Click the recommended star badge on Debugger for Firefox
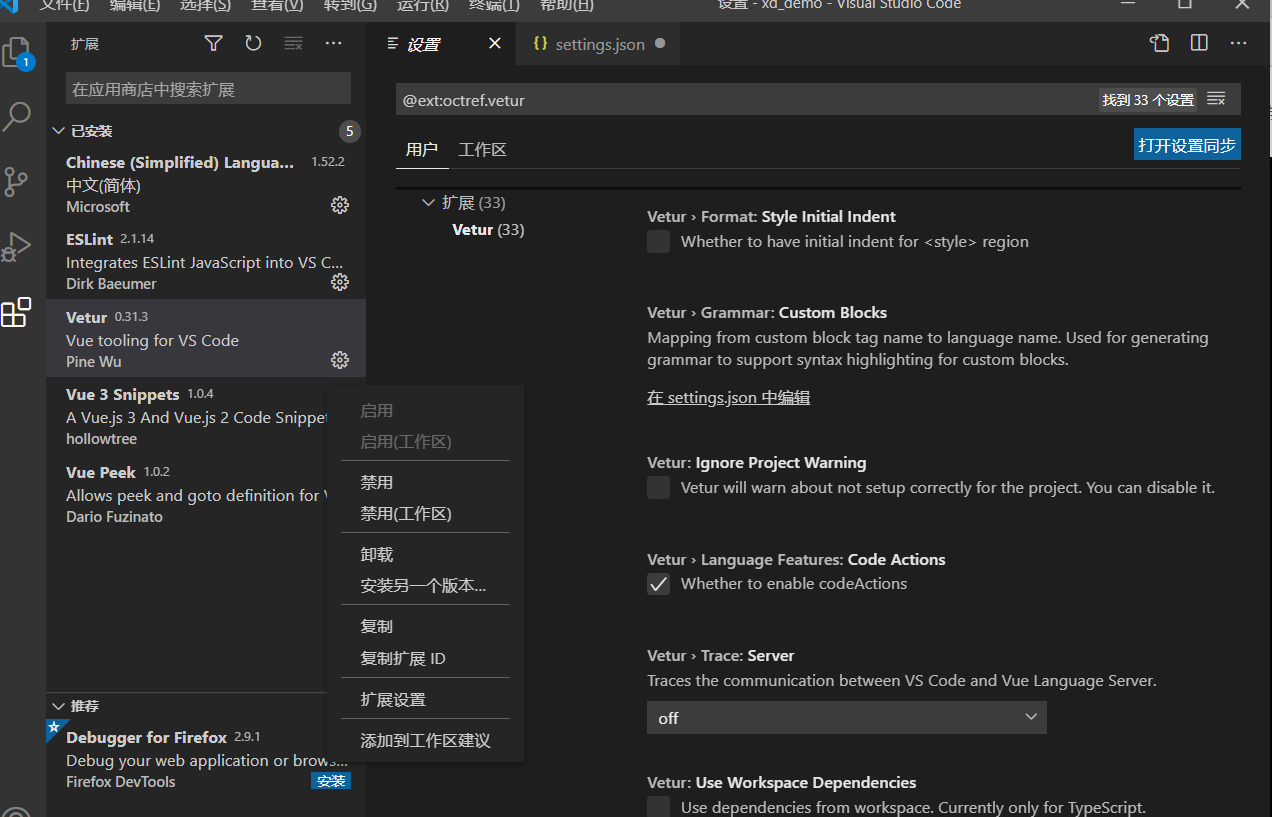The height and width of the screenshot is (817, 1272). (53, 728)
